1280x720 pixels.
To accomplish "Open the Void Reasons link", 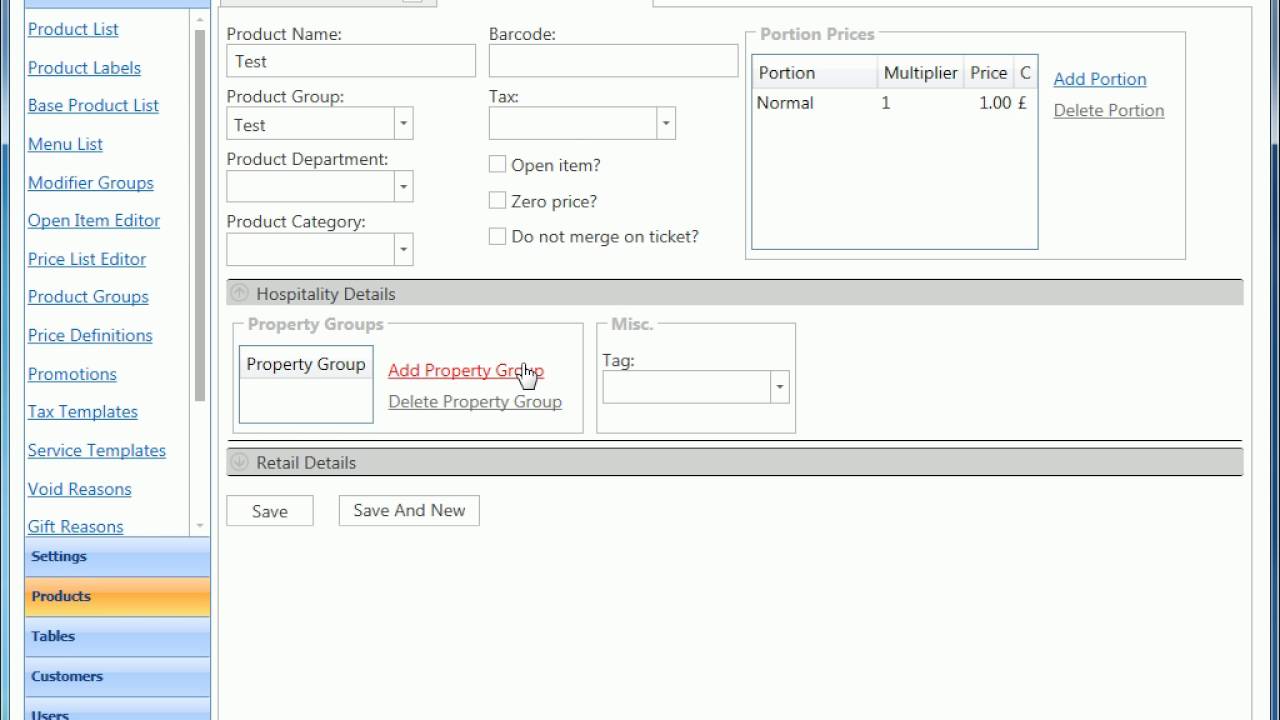I will (80, 489).
